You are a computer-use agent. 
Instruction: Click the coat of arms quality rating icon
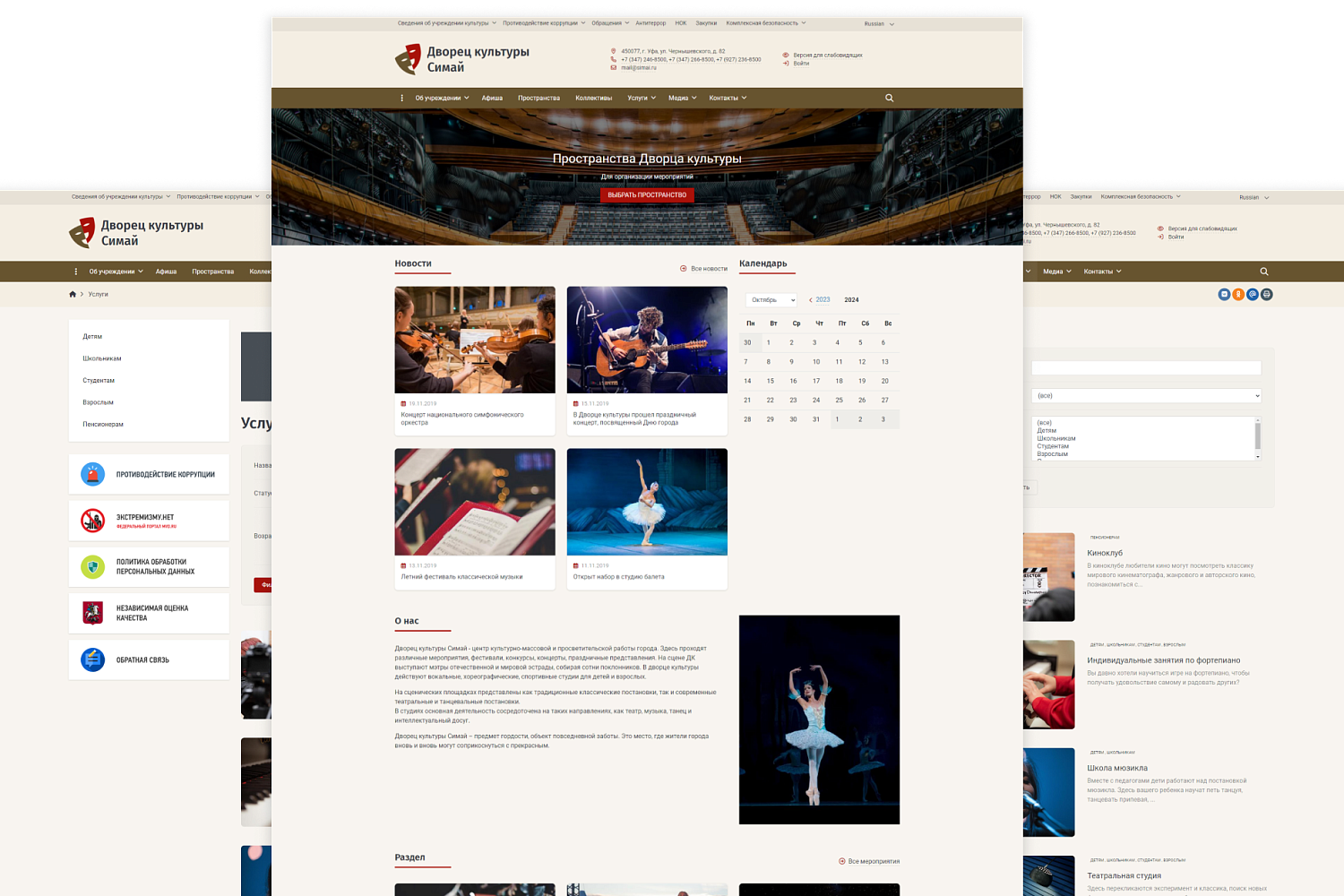pyautogui.click(x=92, y=613)
